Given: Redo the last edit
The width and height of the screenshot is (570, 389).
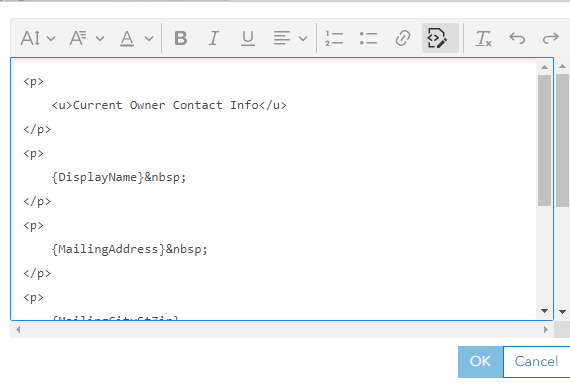Looking at the screenshot, I should (x=550, y=38).
